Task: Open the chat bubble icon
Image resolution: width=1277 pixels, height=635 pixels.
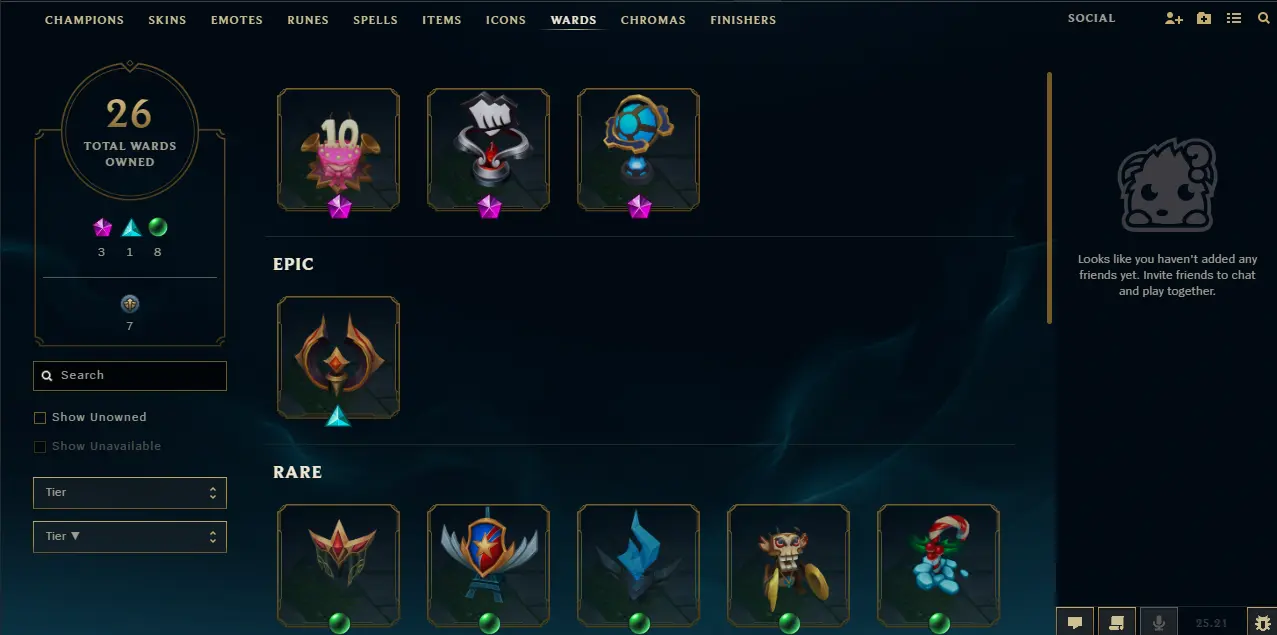Action: [1075, 622]
